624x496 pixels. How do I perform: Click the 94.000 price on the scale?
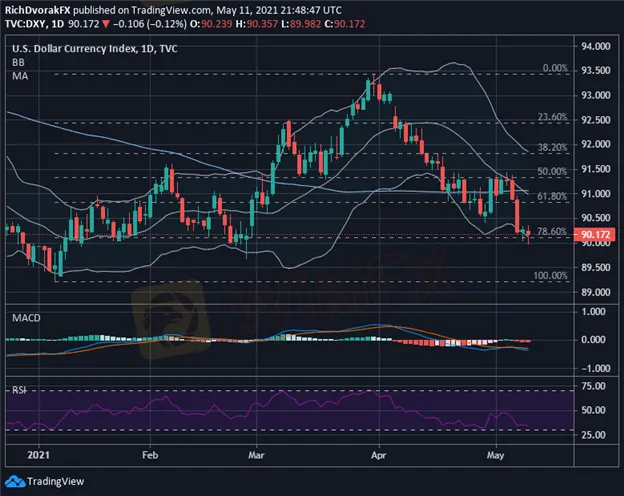[x=596, y=46]
